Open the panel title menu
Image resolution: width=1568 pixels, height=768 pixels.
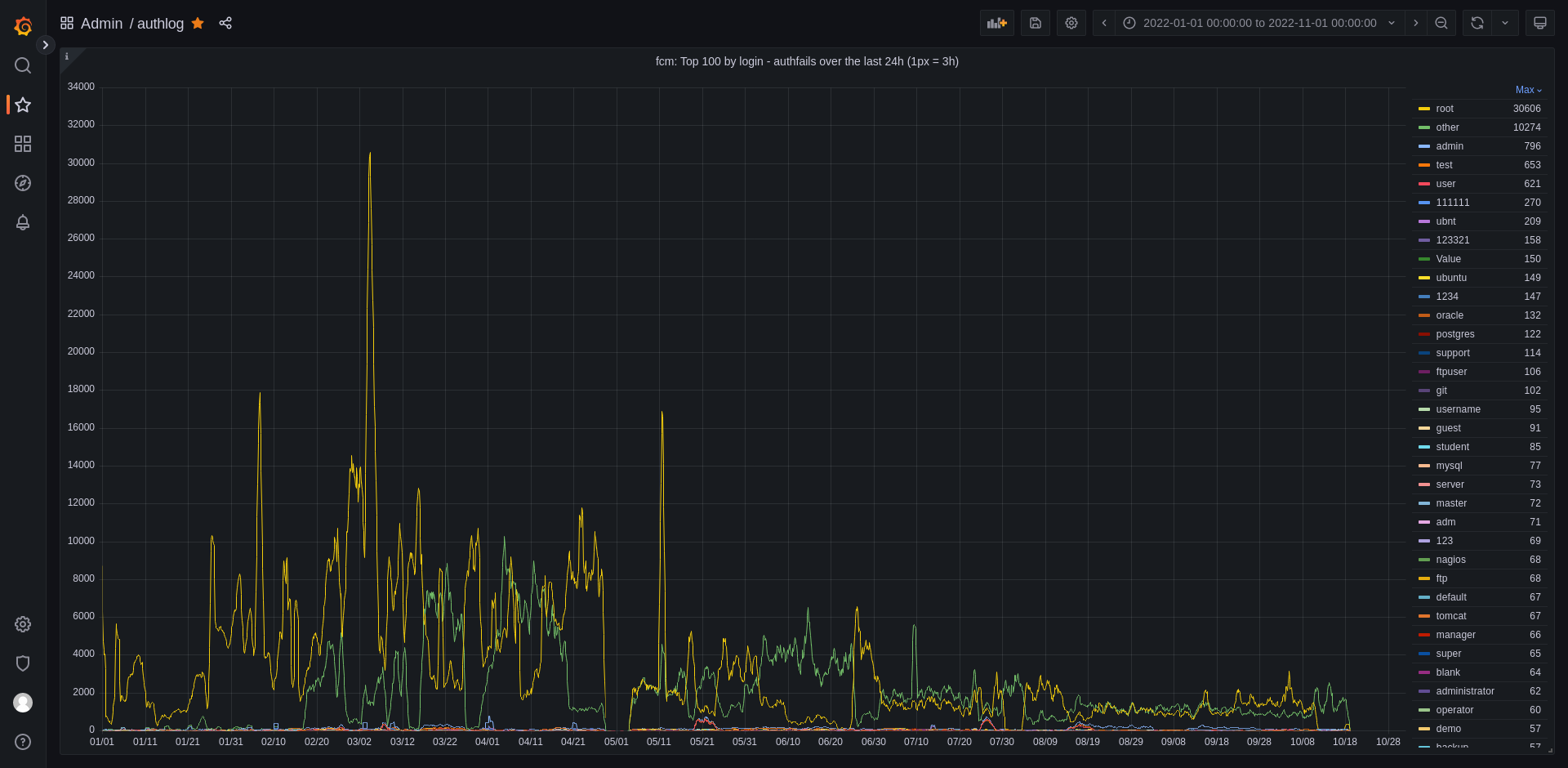point(806,61)
